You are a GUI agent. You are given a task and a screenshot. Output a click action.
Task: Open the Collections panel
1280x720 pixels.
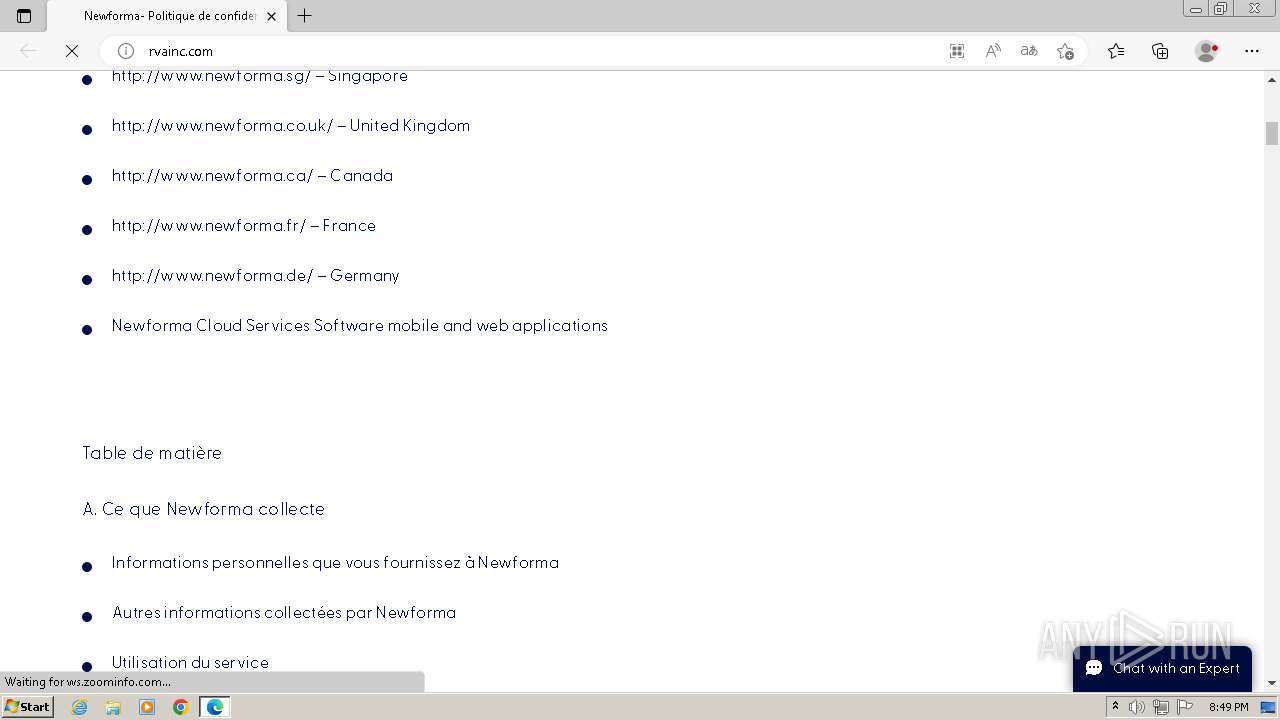[1160, 51]
